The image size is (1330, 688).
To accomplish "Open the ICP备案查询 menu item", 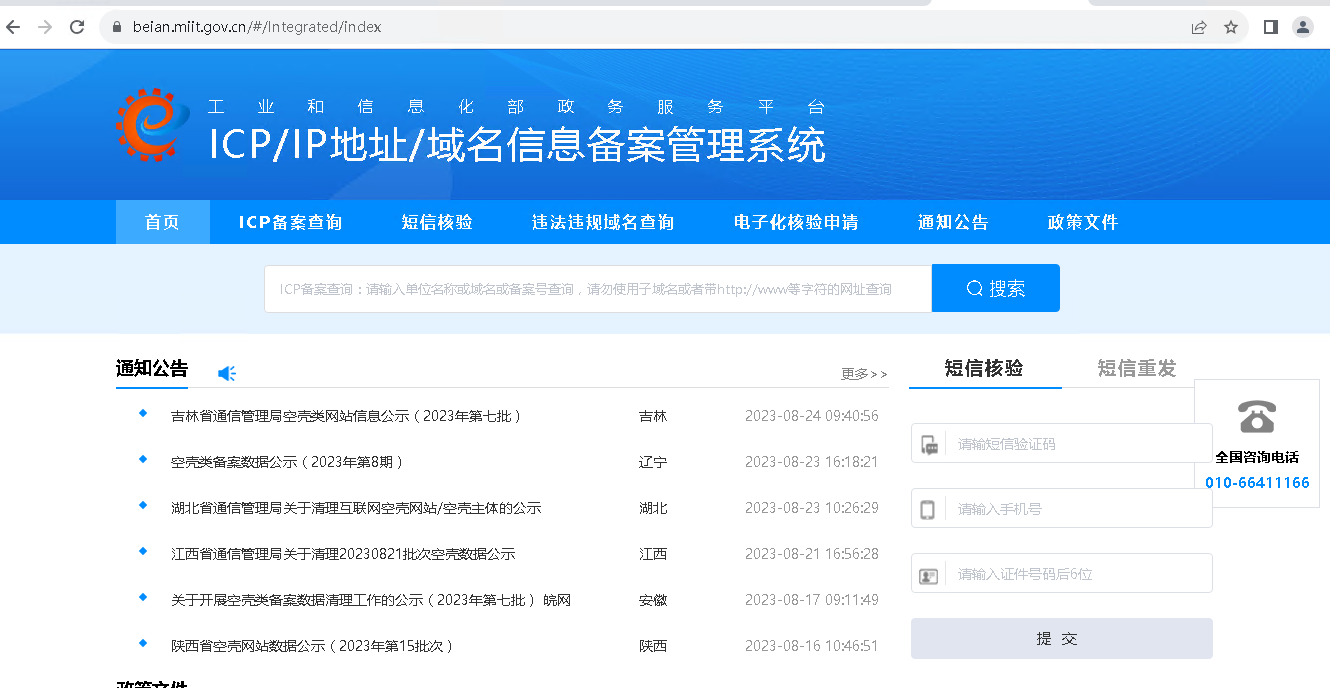I will point(290,222).
